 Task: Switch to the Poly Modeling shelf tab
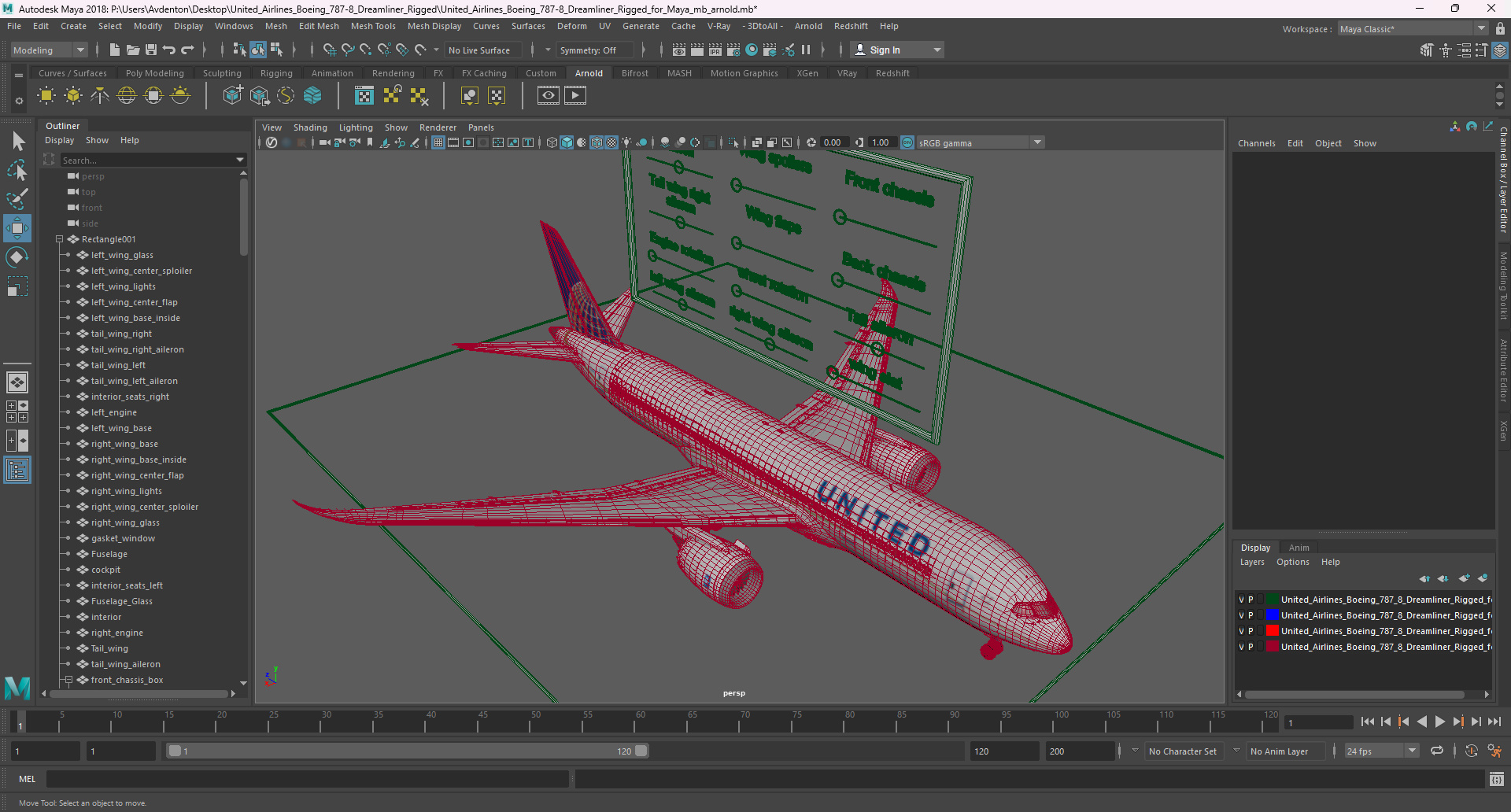154,73
